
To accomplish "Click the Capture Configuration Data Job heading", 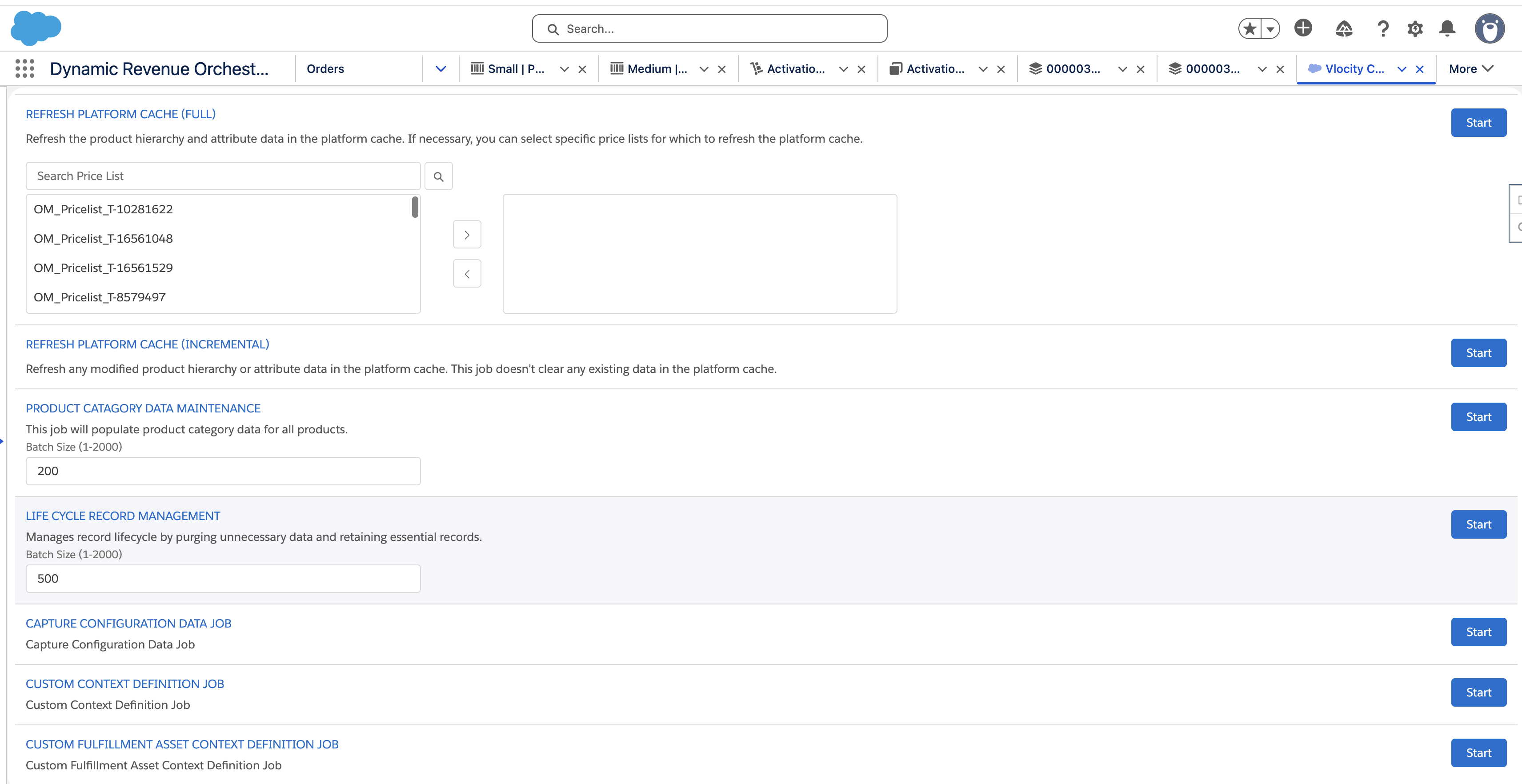I will click(128, 623).
